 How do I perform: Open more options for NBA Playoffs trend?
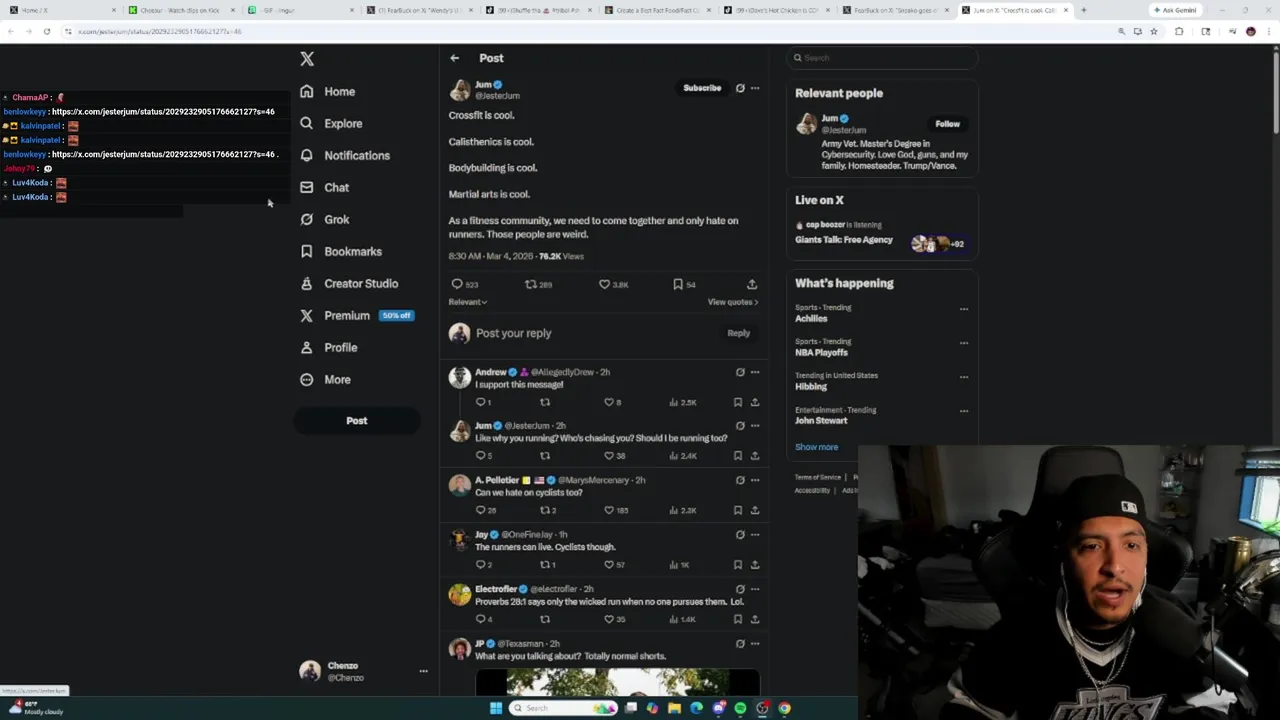tap(964, 343)
